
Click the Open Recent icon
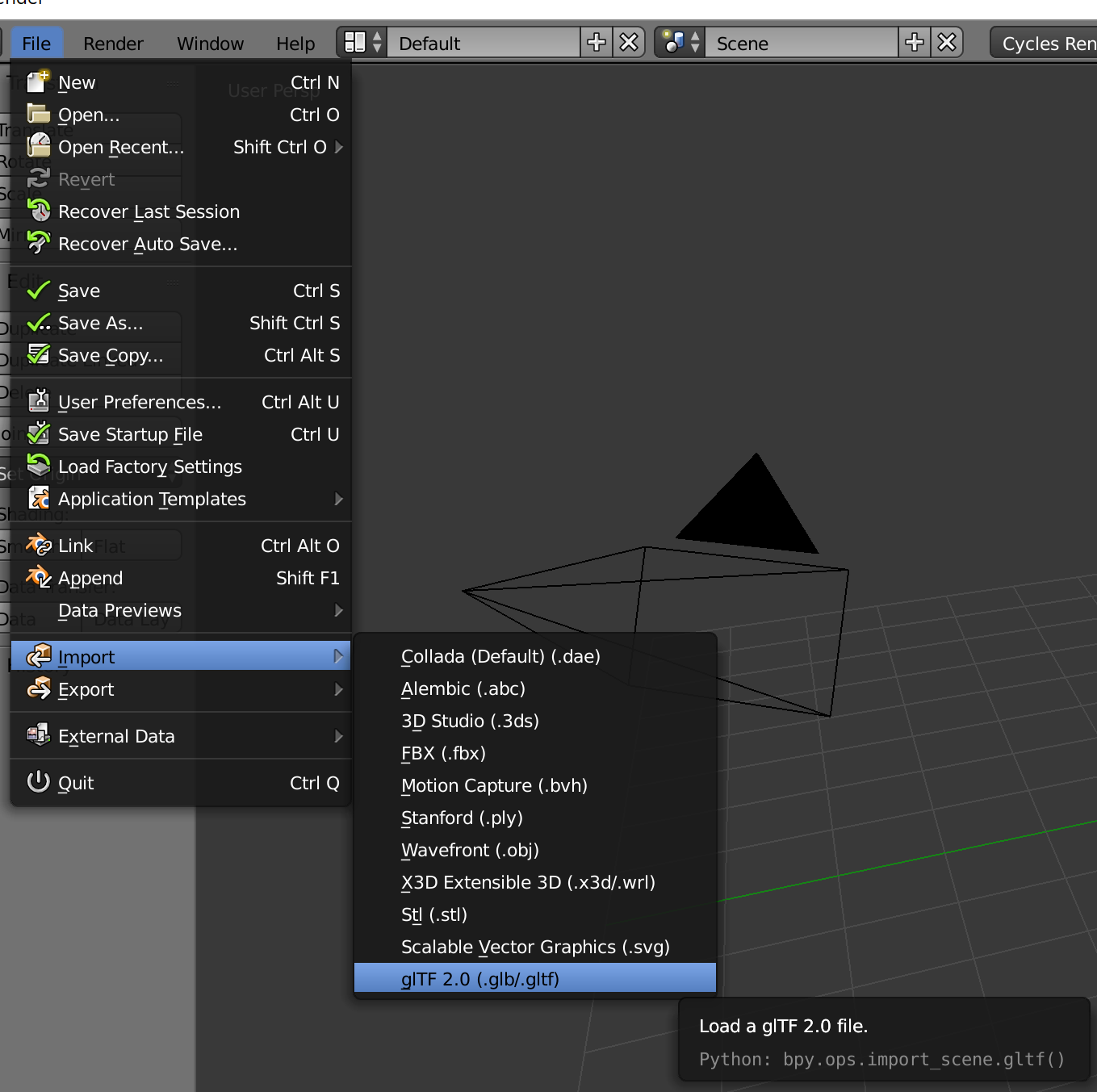point(39,145)
